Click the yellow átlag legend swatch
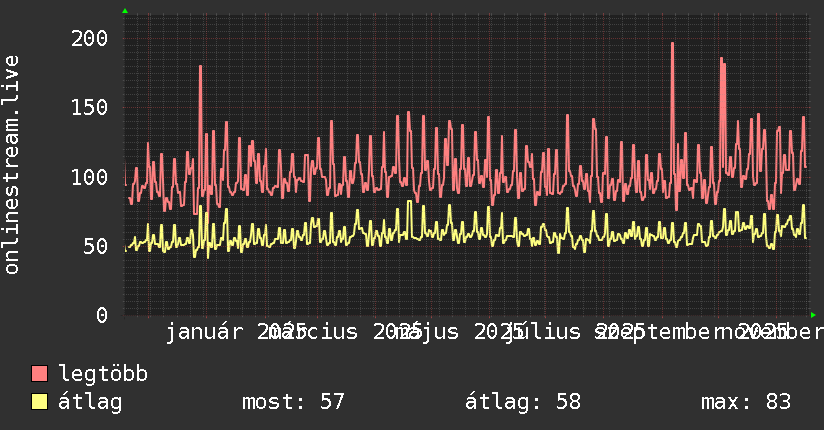The width and height of the screenshot is (824, 430). click(x=39, y=401)
